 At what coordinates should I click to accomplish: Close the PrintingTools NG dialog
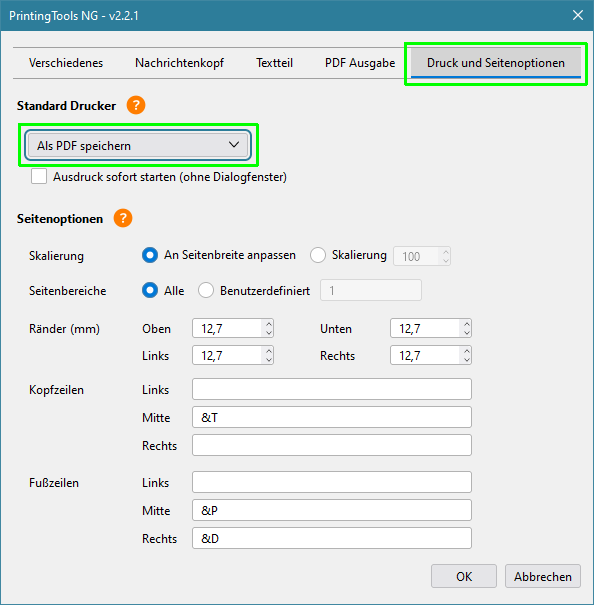tap(577, 15)
